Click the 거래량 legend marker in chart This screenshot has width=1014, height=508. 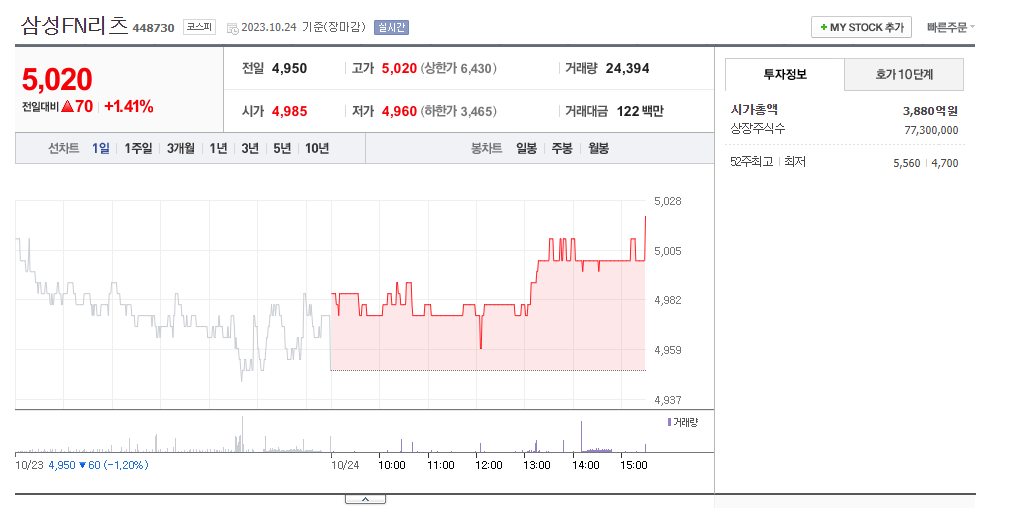coord(669,422)
